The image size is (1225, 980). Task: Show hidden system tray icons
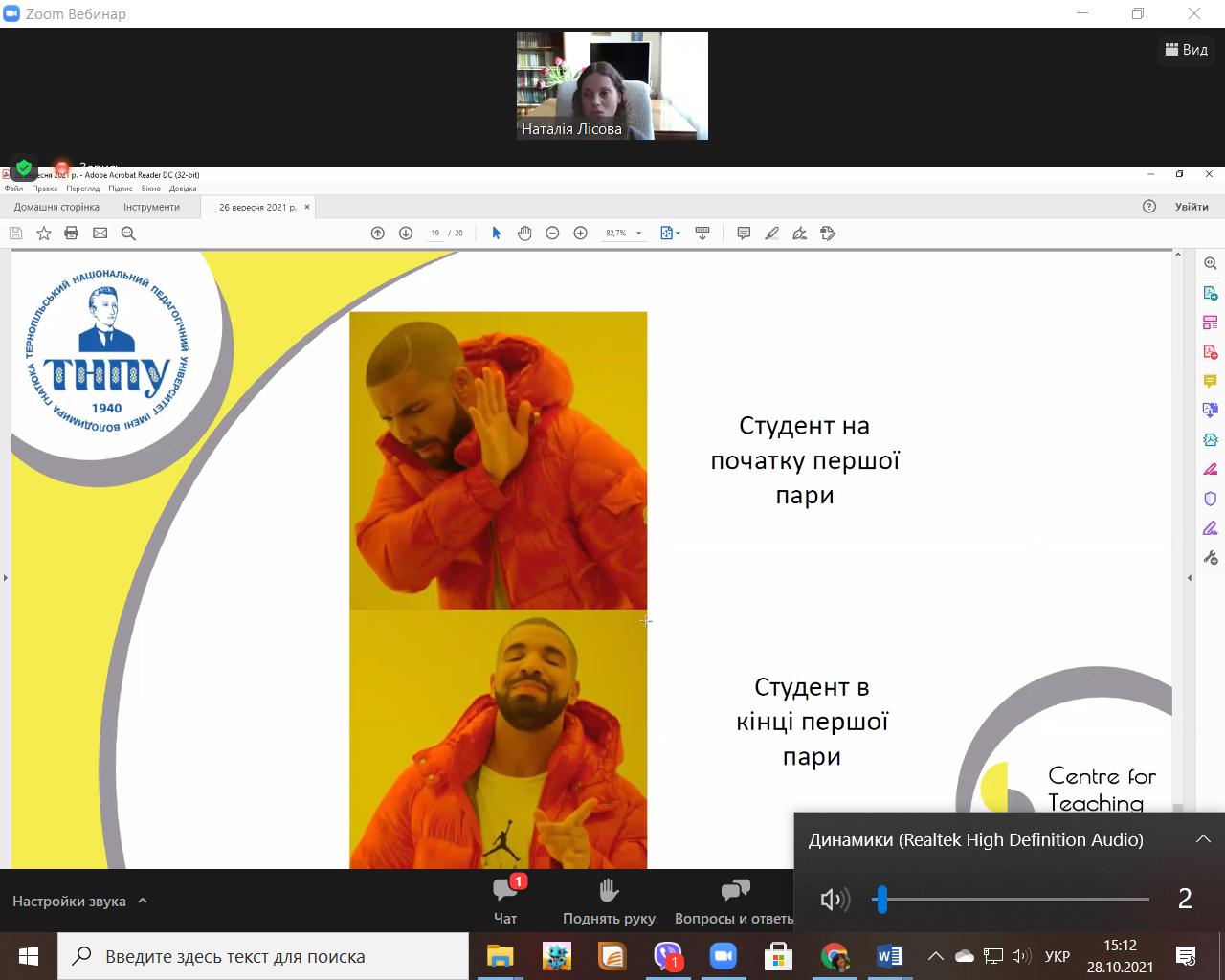coord(936,956)
